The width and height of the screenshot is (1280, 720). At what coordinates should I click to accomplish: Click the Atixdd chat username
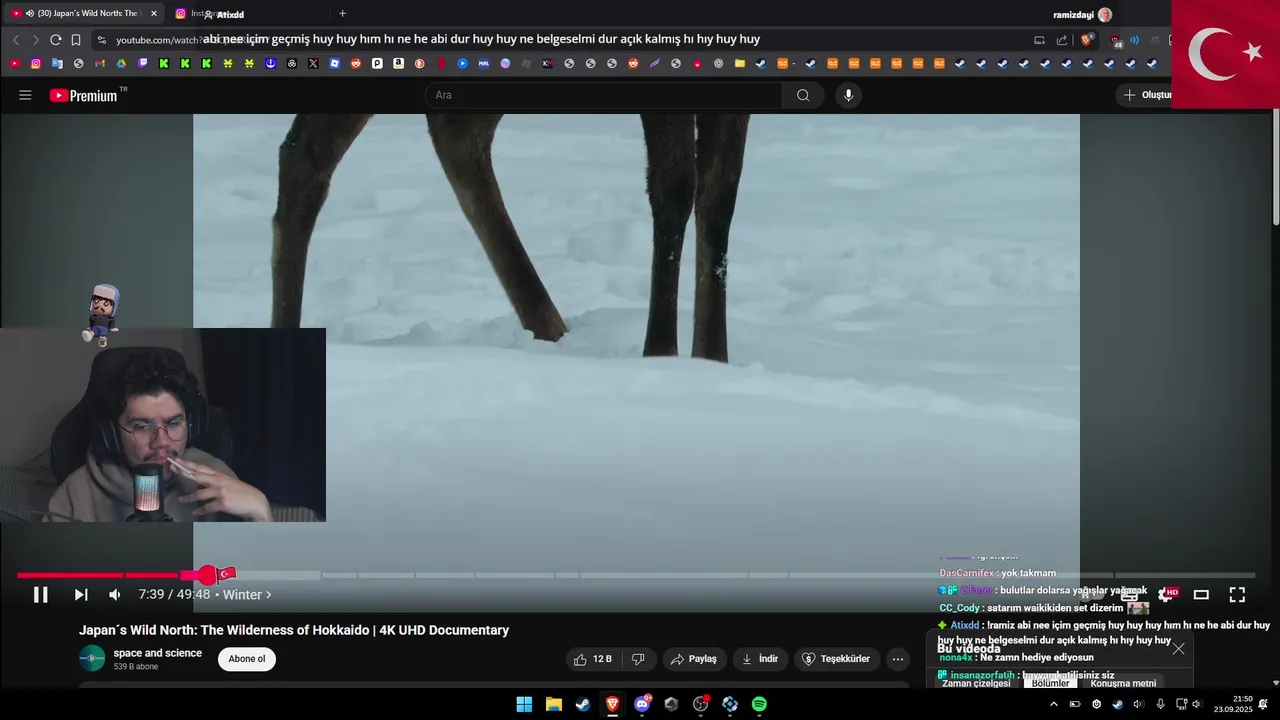coord(964,625)
